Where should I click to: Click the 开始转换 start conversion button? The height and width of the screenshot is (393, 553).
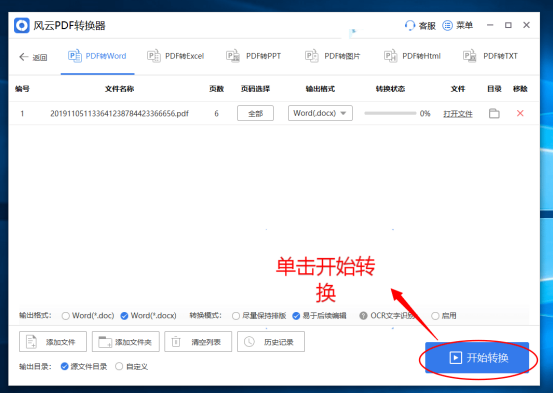coord(477,358)
